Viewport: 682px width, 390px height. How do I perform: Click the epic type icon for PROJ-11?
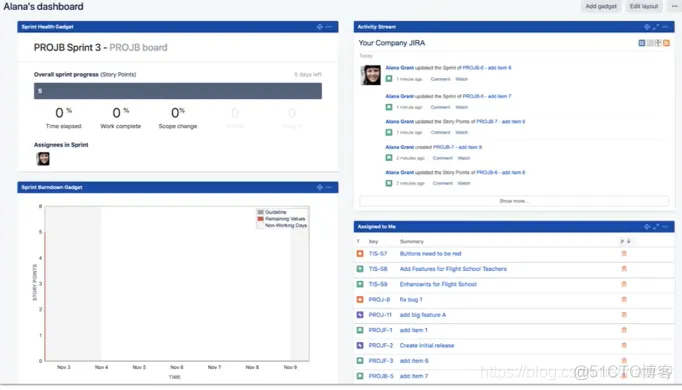tap(360, 315)
